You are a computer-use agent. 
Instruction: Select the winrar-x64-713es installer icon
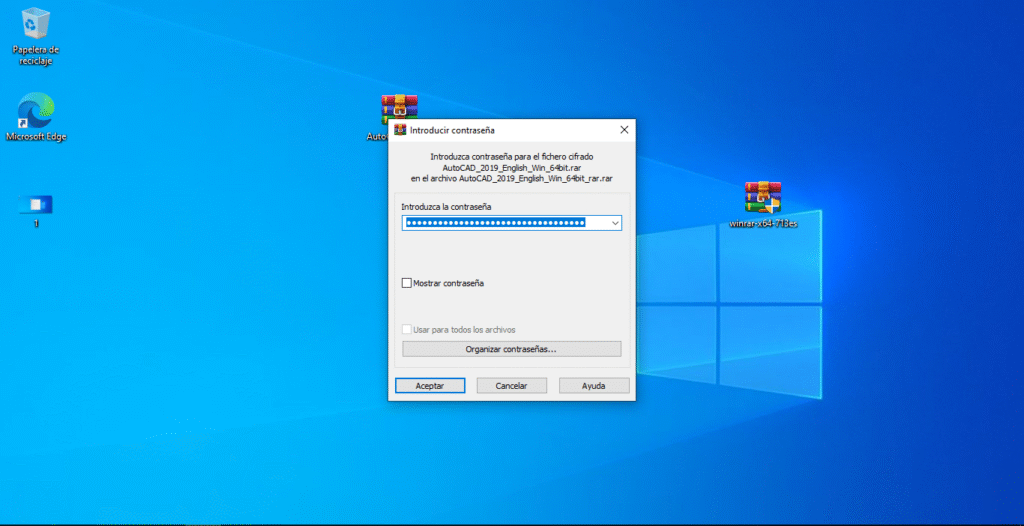(x=763, y=204)
